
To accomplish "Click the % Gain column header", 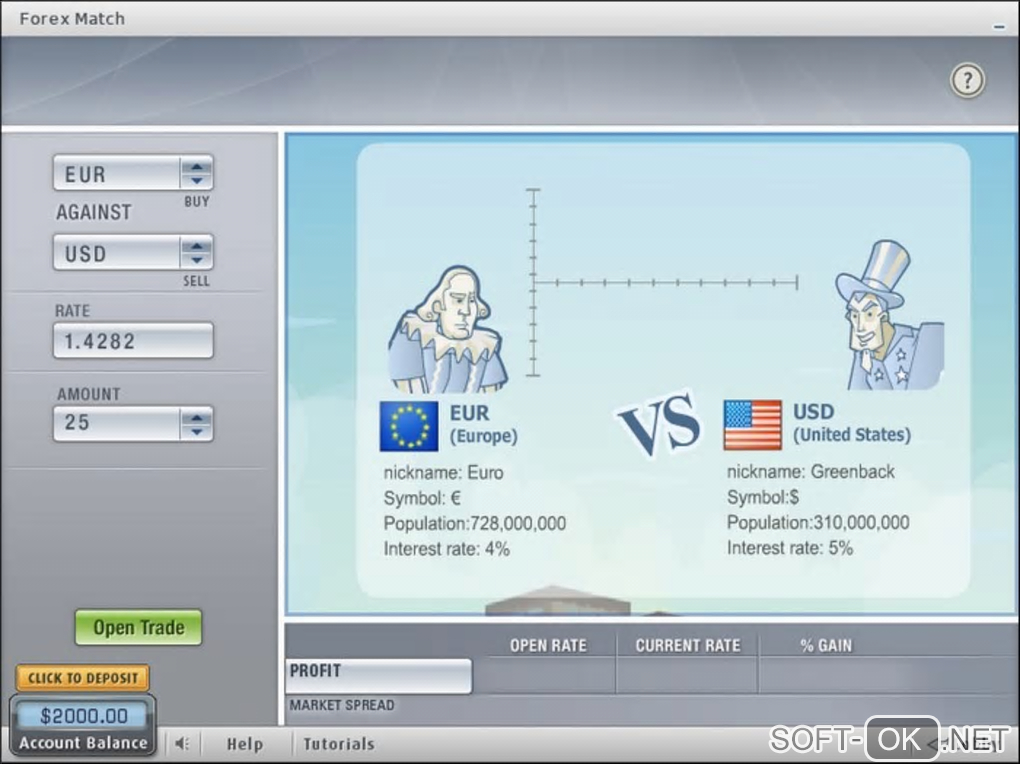I will click(826, 645).
